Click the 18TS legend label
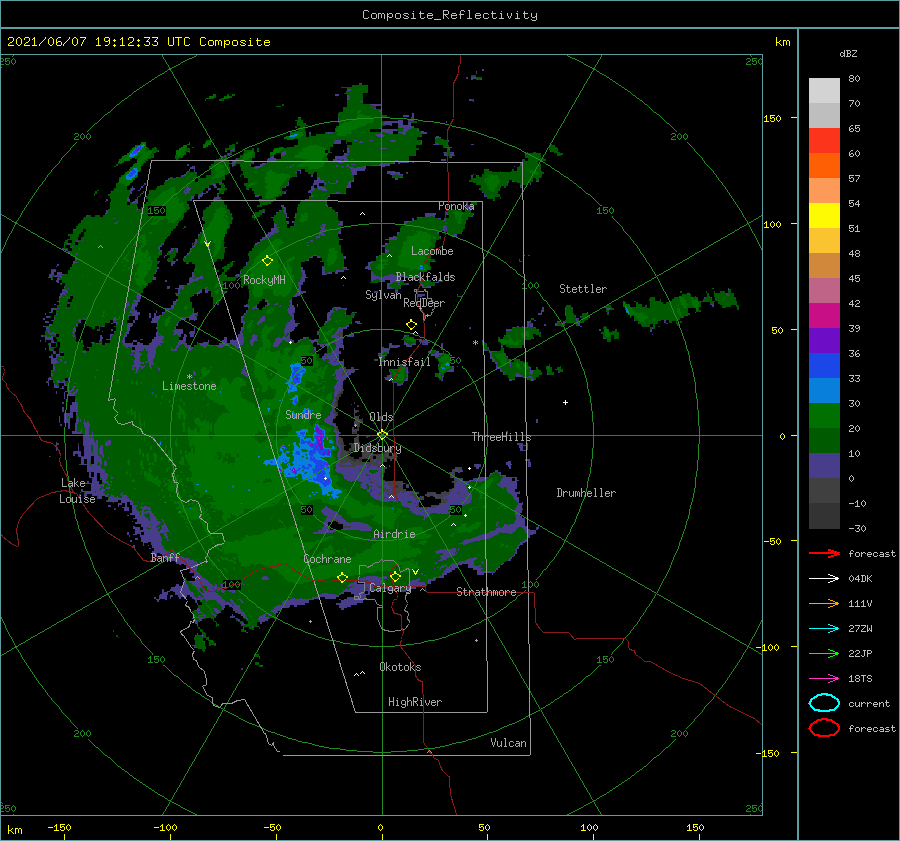This screenshot has width=900, height=841. click(x=860, y=679)
